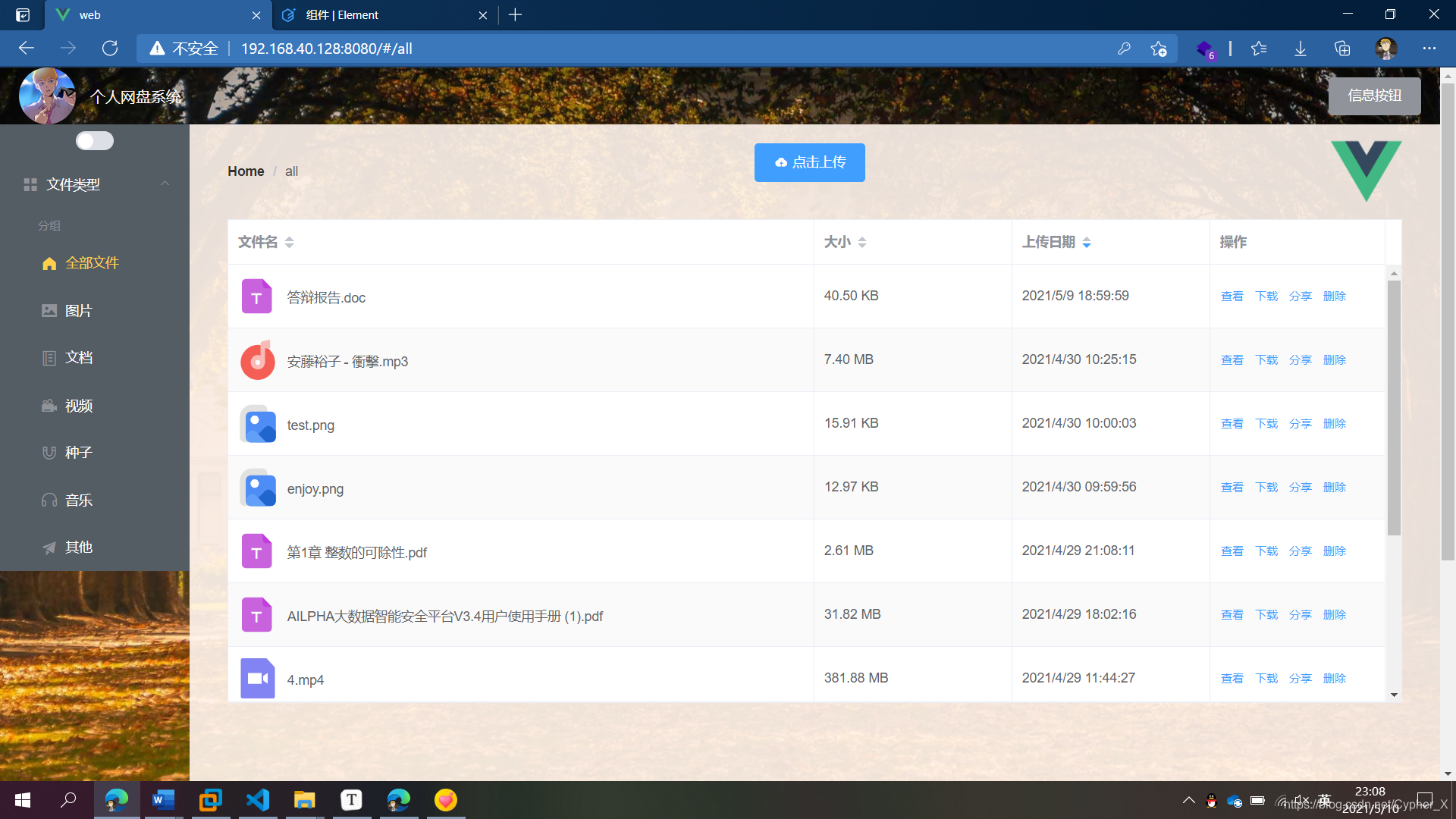Switch to the 组件 | Element tab

384,15
